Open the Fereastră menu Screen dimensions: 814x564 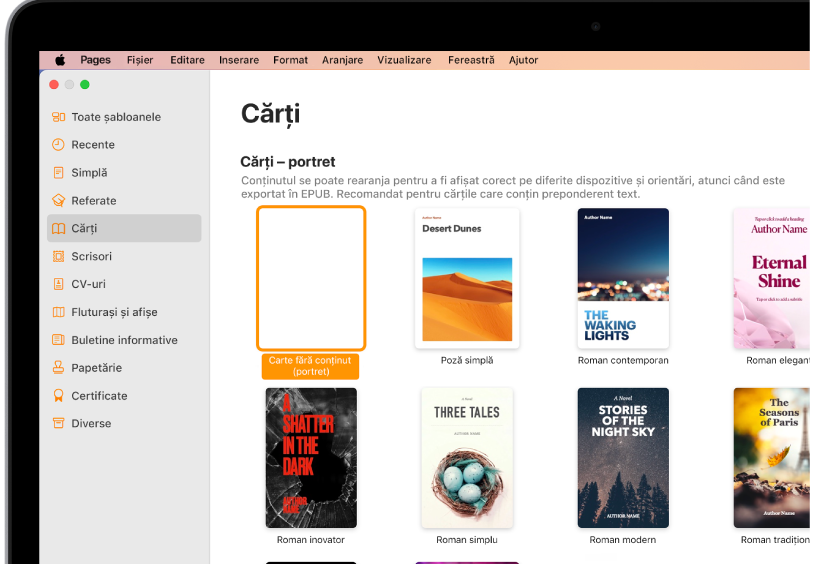click(471, 60)
